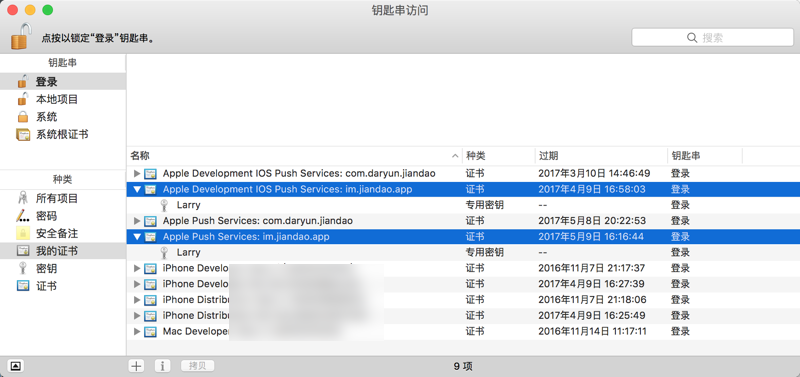
Task: Click key icon of Larry under Development Push
Action: 164,206
